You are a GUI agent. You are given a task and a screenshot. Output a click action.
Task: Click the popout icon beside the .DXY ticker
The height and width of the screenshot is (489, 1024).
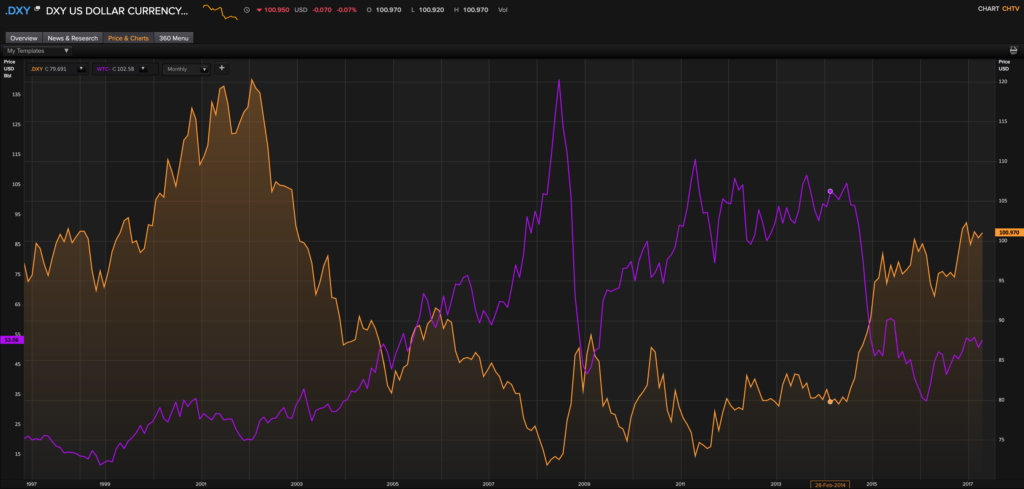click(38, 9)
